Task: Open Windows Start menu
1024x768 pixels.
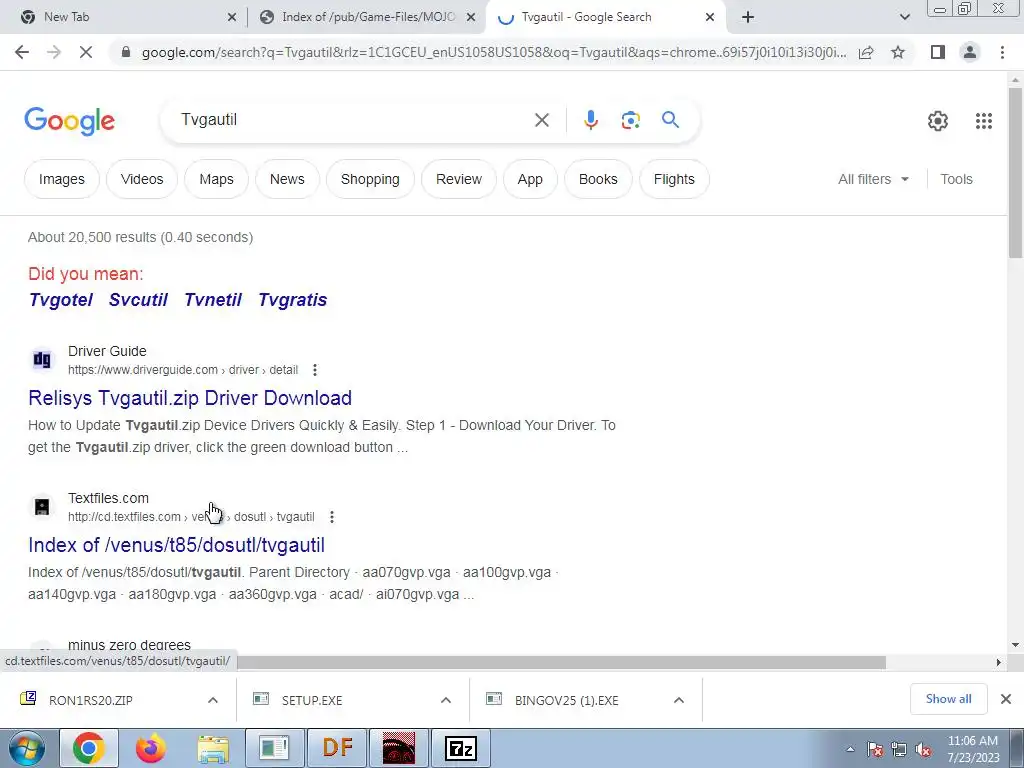Action: click(x=26, y=748)
